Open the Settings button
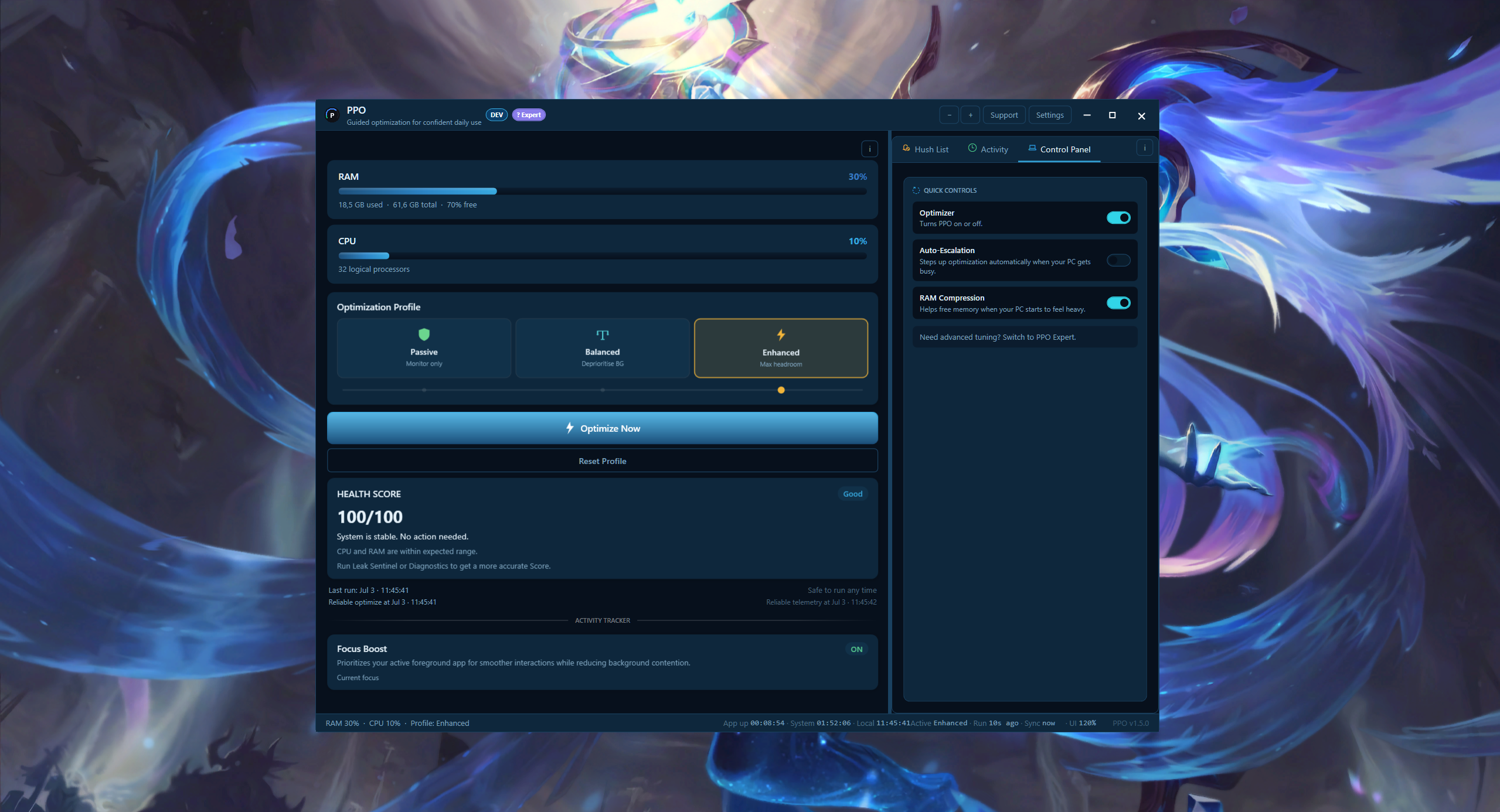Image resolution: width=1500 pixels, height=812 pixels. pos(1050,115)
